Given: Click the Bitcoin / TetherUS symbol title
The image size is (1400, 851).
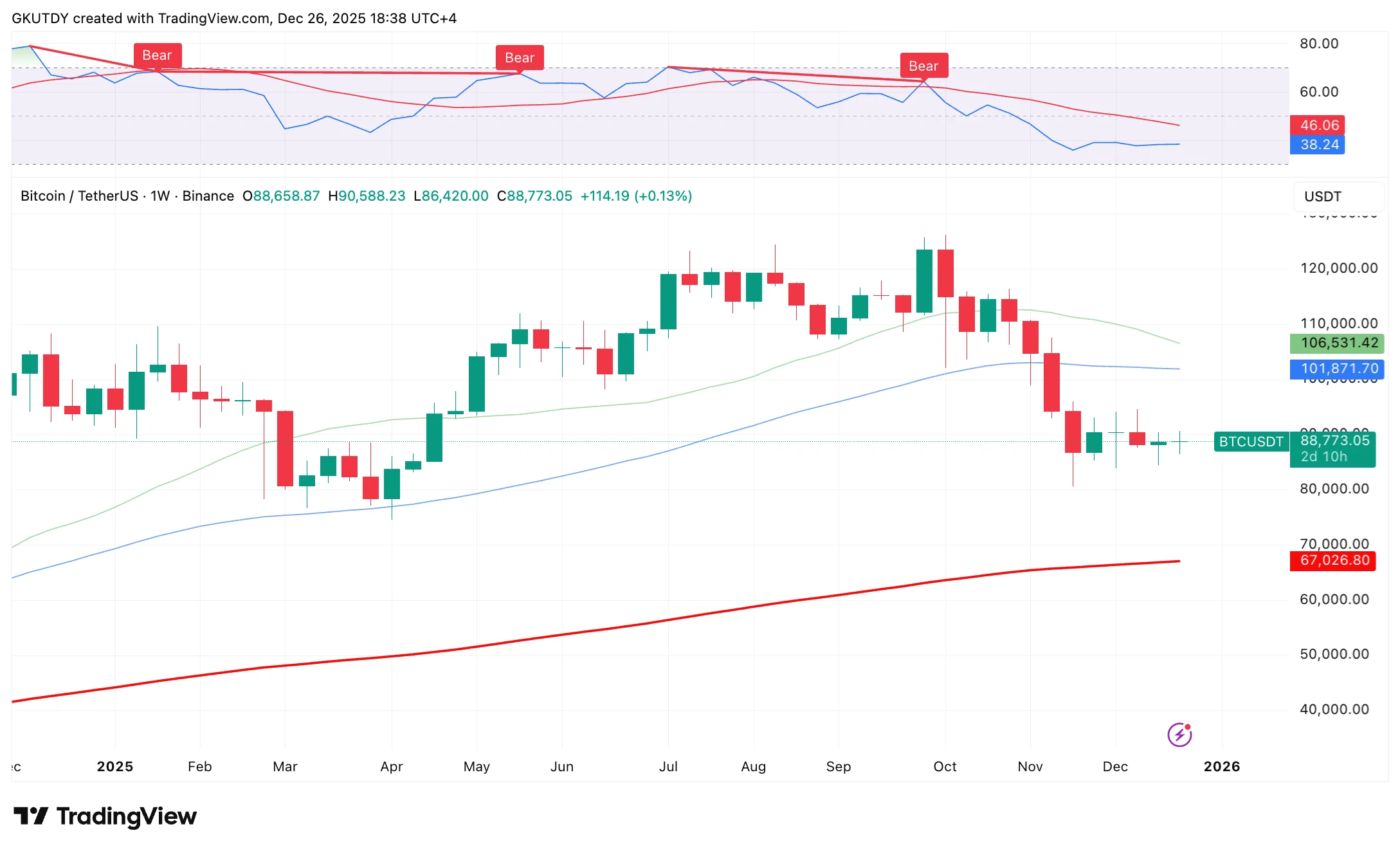Looking at the screenshot, I should point(78,196).
